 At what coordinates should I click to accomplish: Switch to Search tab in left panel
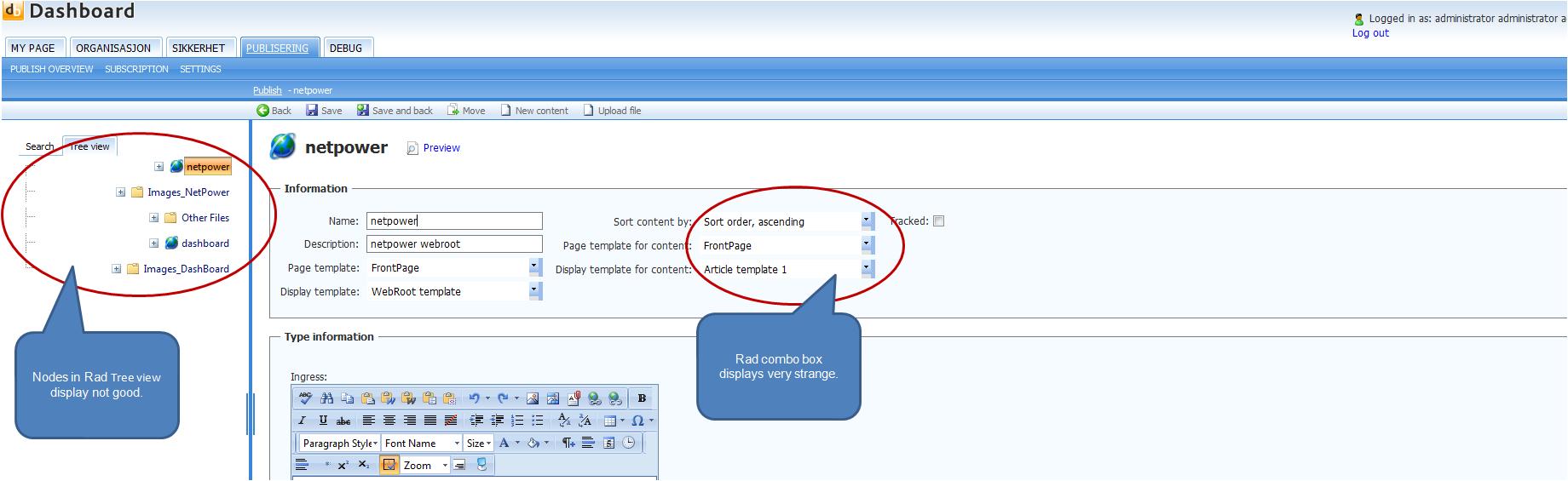tap(39, 146)
